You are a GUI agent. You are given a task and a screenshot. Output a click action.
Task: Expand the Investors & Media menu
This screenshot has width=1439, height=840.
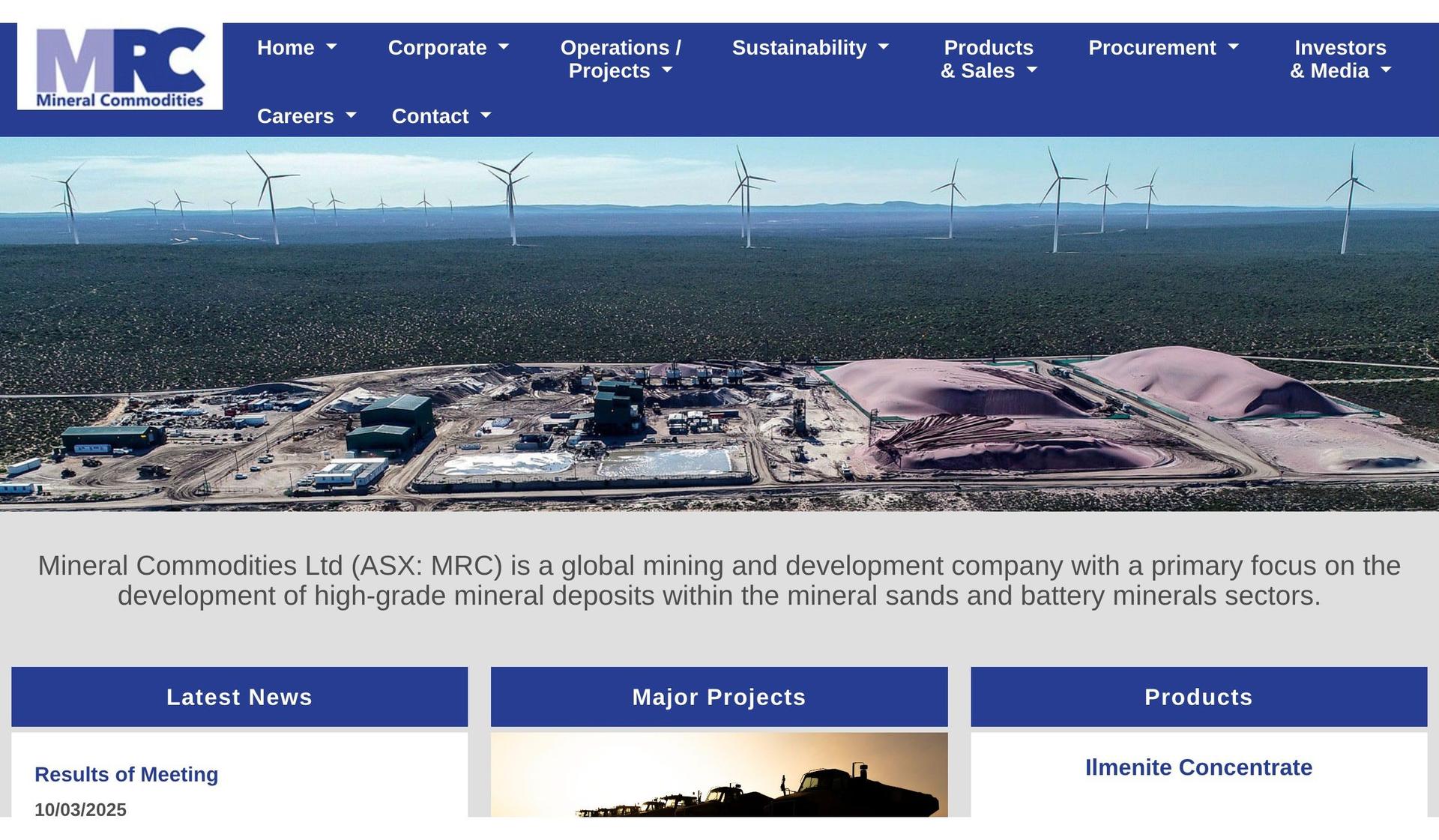[x=1339, y=59]
